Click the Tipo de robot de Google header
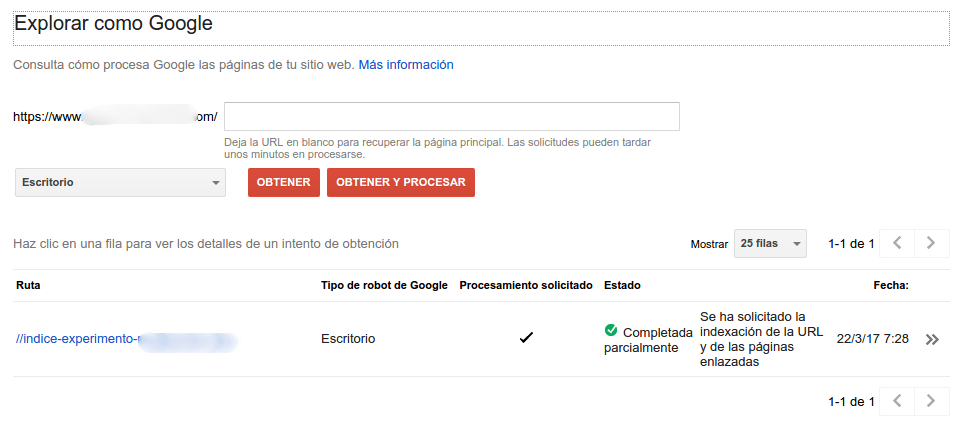The image size is (955, 439). click(x=384, y=286)
